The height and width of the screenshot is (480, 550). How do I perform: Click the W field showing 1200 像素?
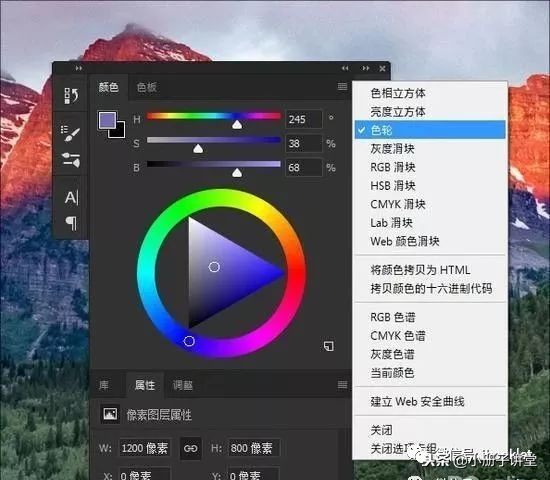145,448
